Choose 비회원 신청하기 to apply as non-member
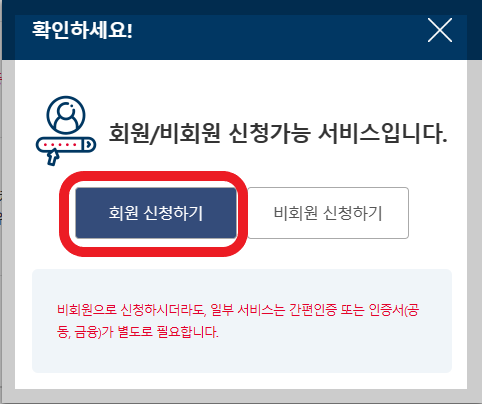The width and height of the screenshot is (482, 404). 328,213
